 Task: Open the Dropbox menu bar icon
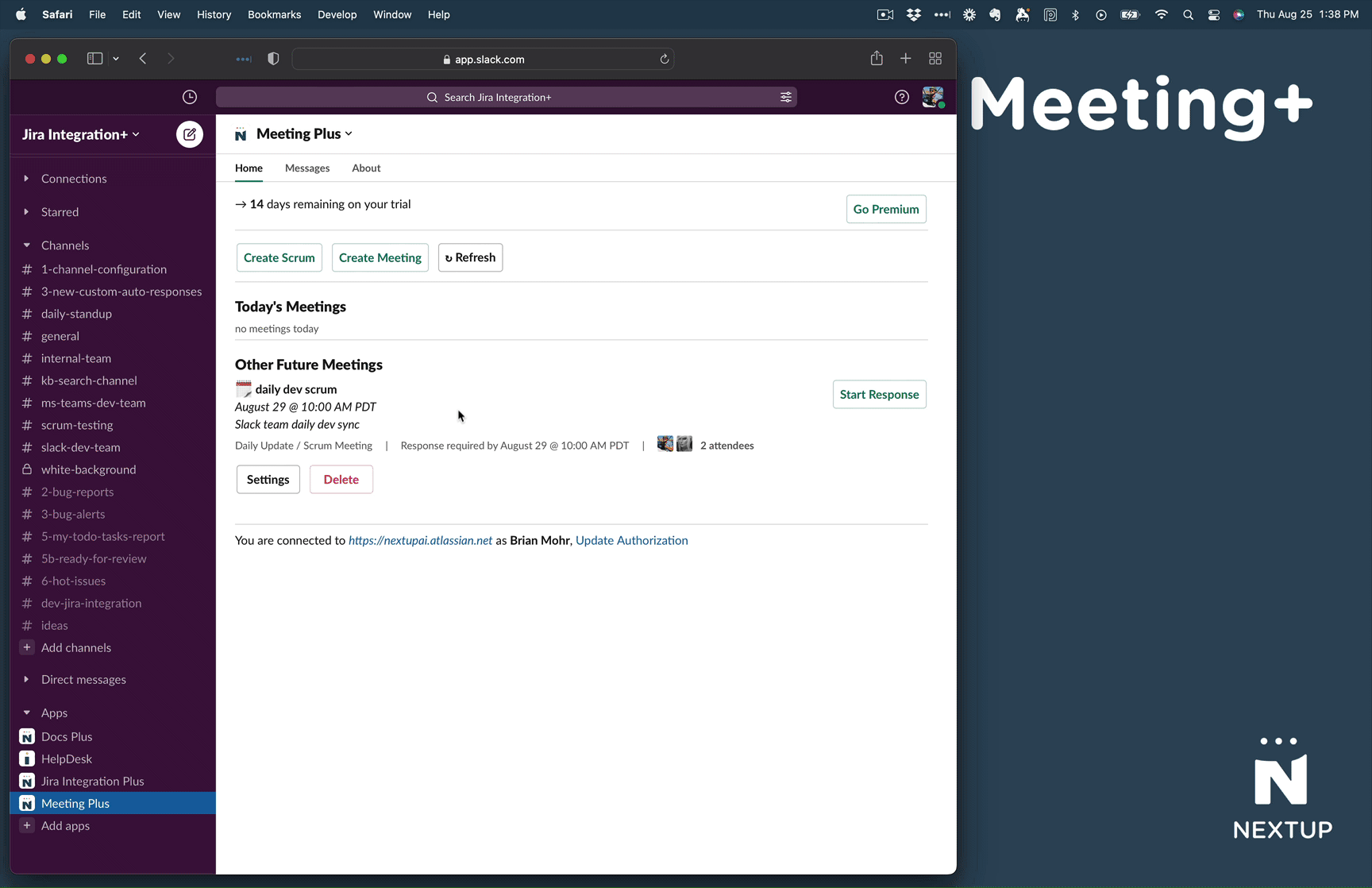tap(914, 14)
